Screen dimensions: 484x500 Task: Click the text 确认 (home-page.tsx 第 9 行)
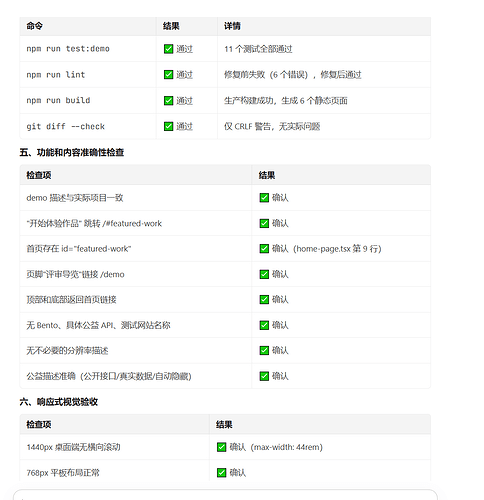click(327, 249)
